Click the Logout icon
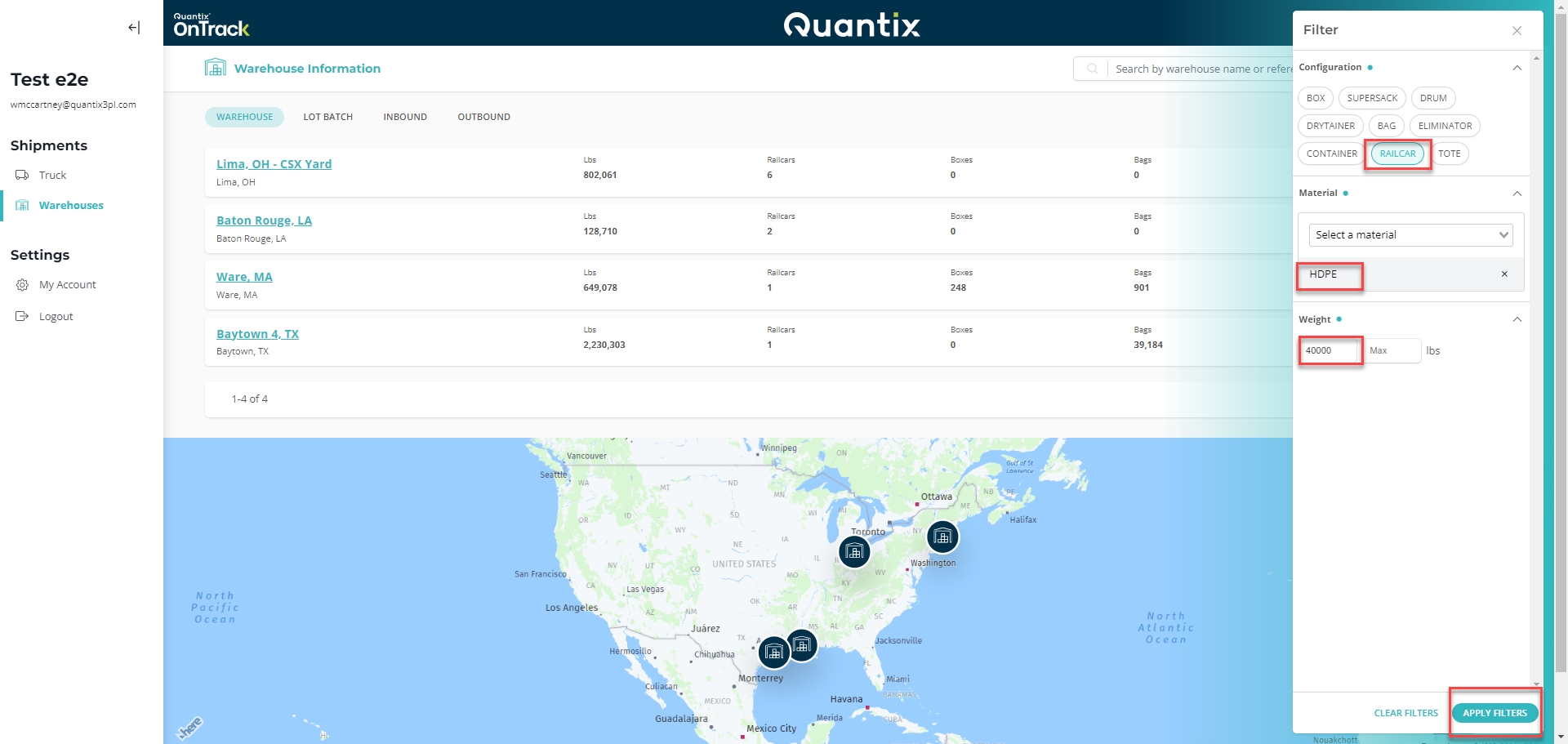 click(x=22, y=316)
